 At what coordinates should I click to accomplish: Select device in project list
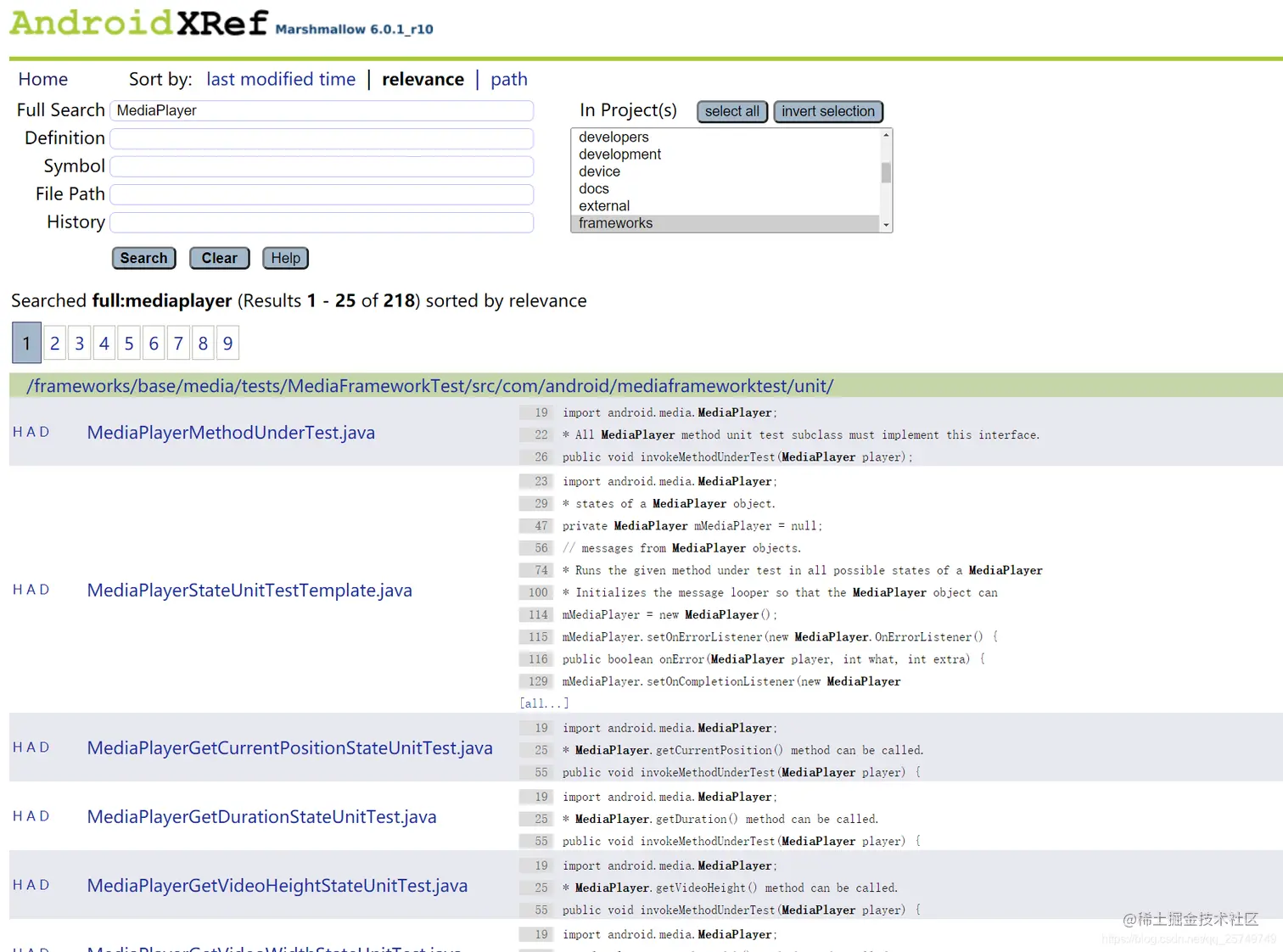[x=726, y=171]
